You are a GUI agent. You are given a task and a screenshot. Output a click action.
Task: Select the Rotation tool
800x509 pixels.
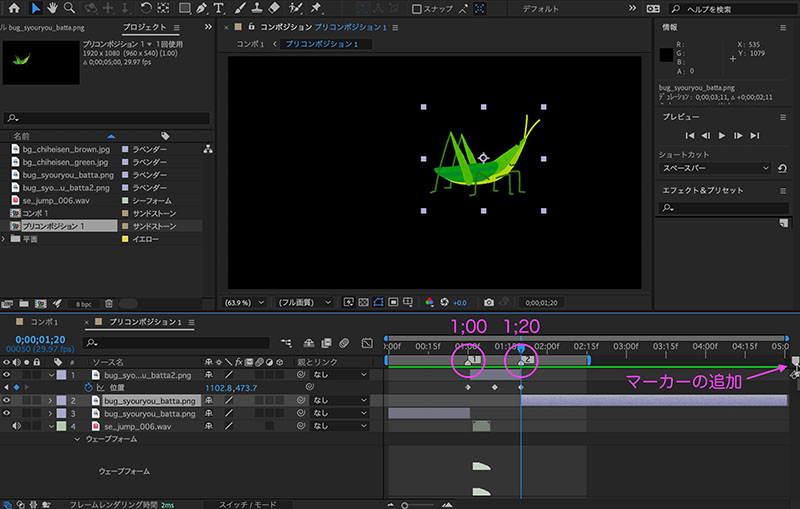pyautogui.click(x=146, y=8)
